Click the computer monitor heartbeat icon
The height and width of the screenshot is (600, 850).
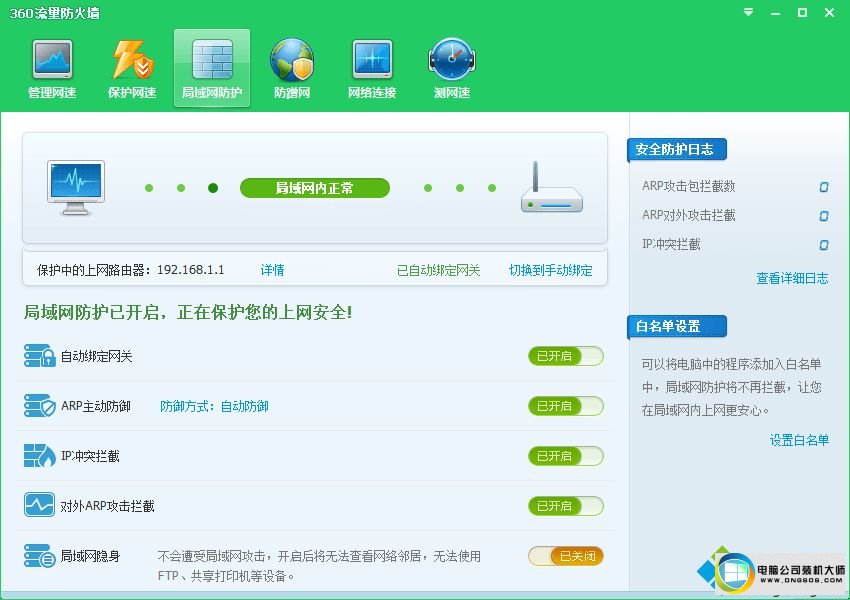(75, 188)
